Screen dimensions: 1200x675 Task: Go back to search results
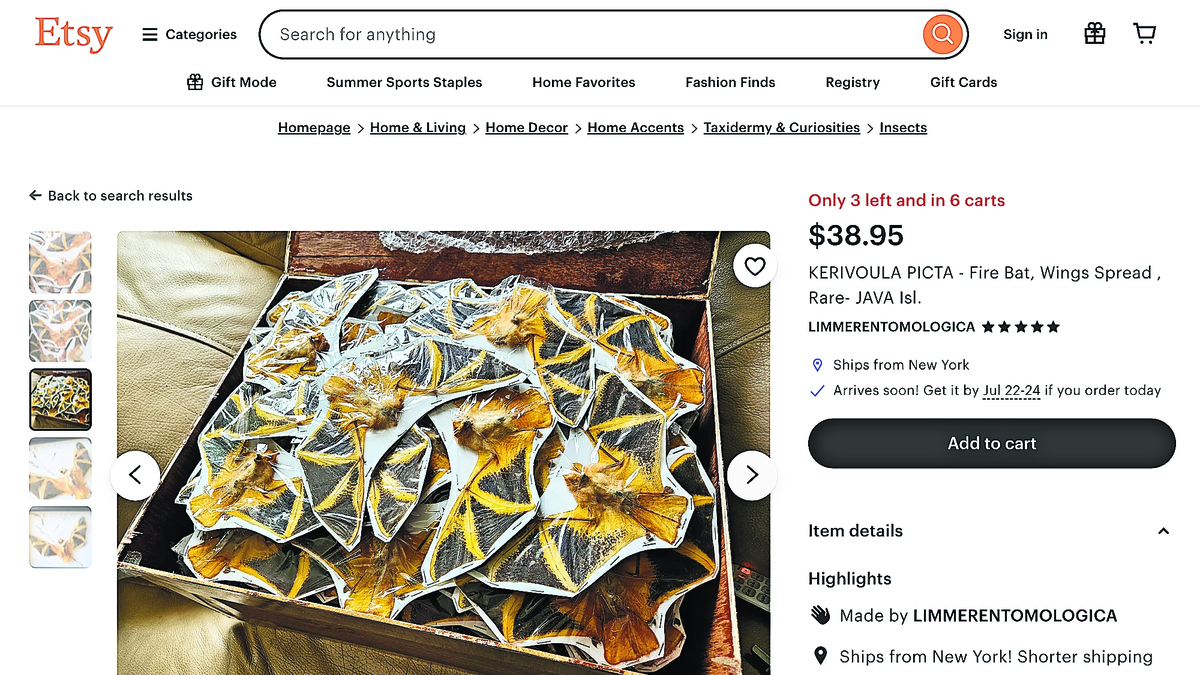pyautogui.click(x=111, y=196)
